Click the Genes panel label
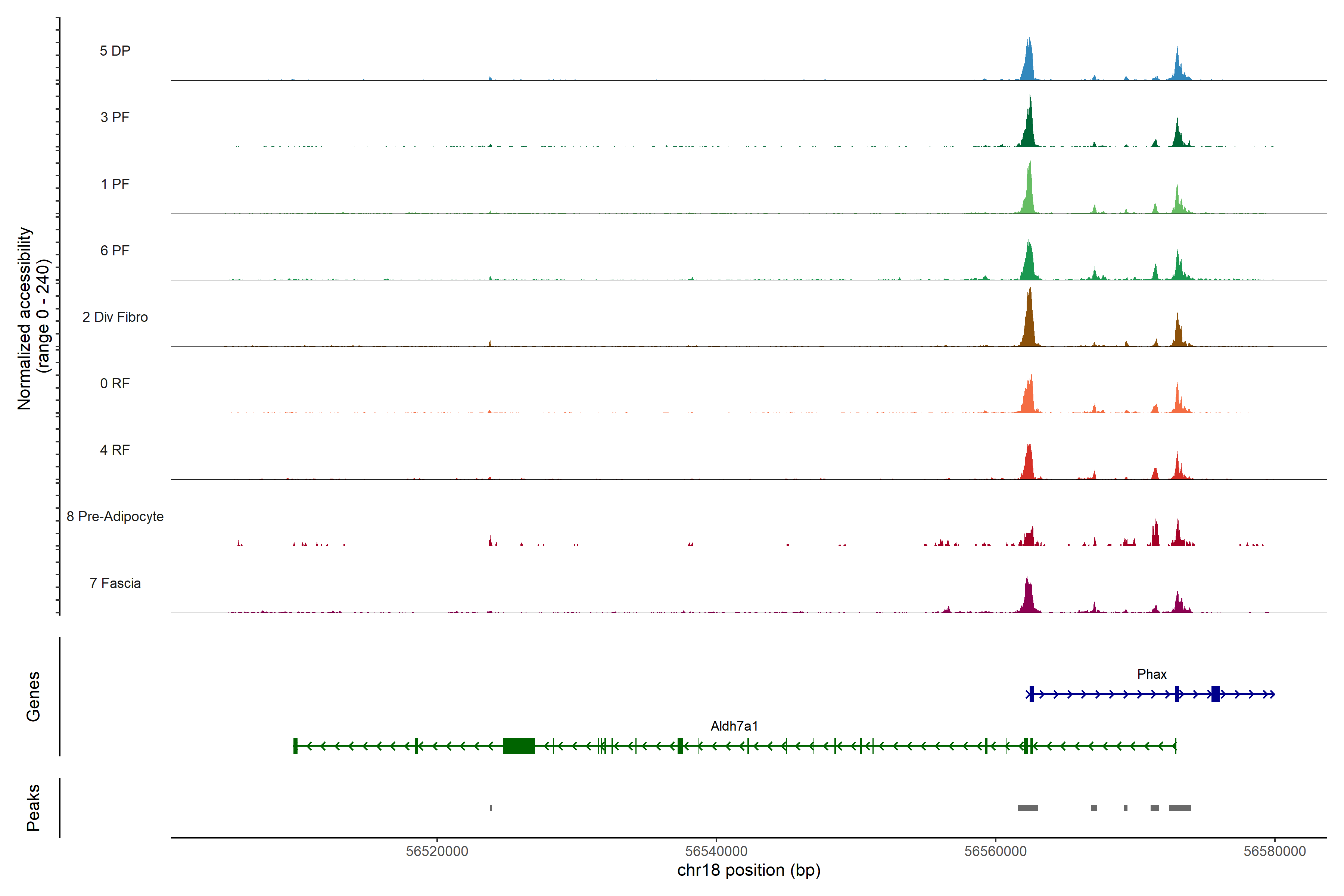This screenshot has width=1344, height=896. point(33,697)
